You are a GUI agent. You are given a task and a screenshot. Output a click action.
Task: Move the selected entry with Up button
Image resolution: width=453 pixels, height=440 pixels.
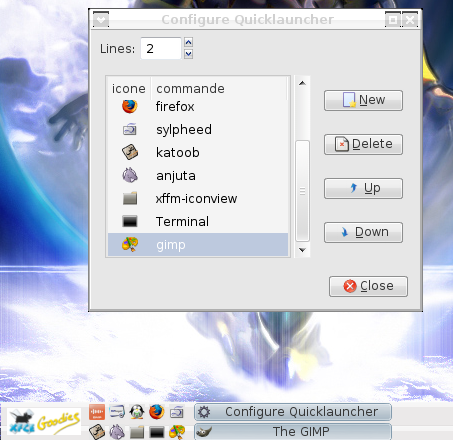point(363,188)
